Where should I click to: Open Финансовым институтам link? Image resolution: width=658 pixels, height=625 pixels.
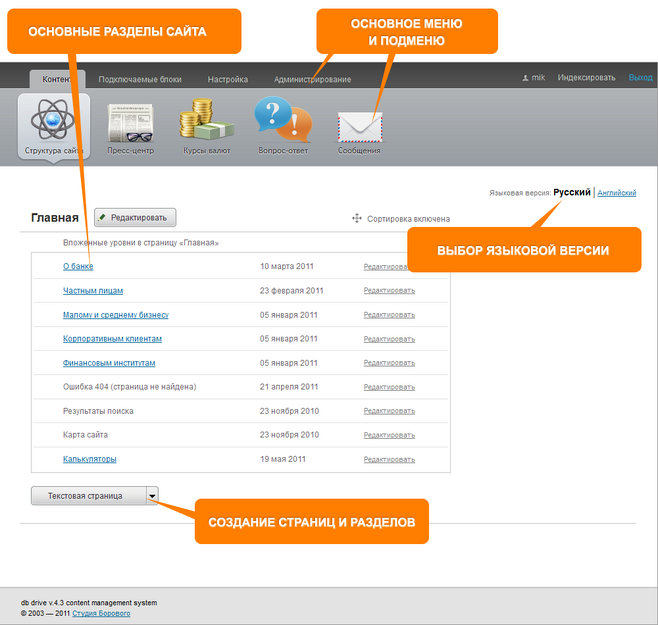click(109, 363)
